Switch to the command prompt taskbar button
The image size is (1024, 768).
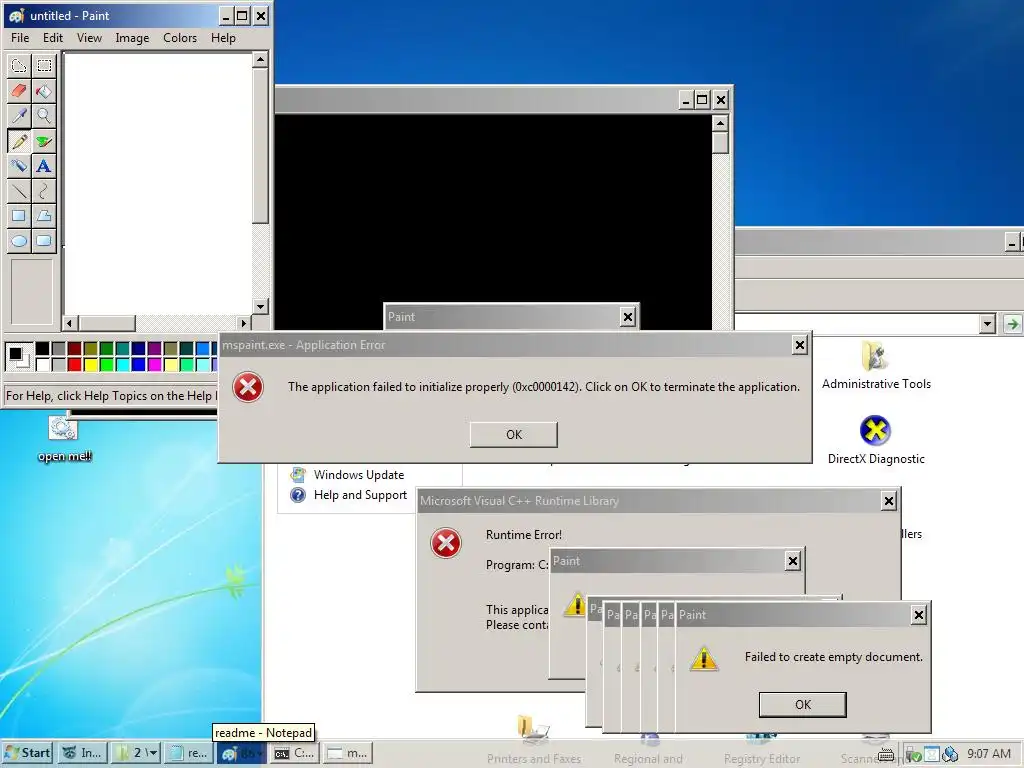tap(295, 753)
